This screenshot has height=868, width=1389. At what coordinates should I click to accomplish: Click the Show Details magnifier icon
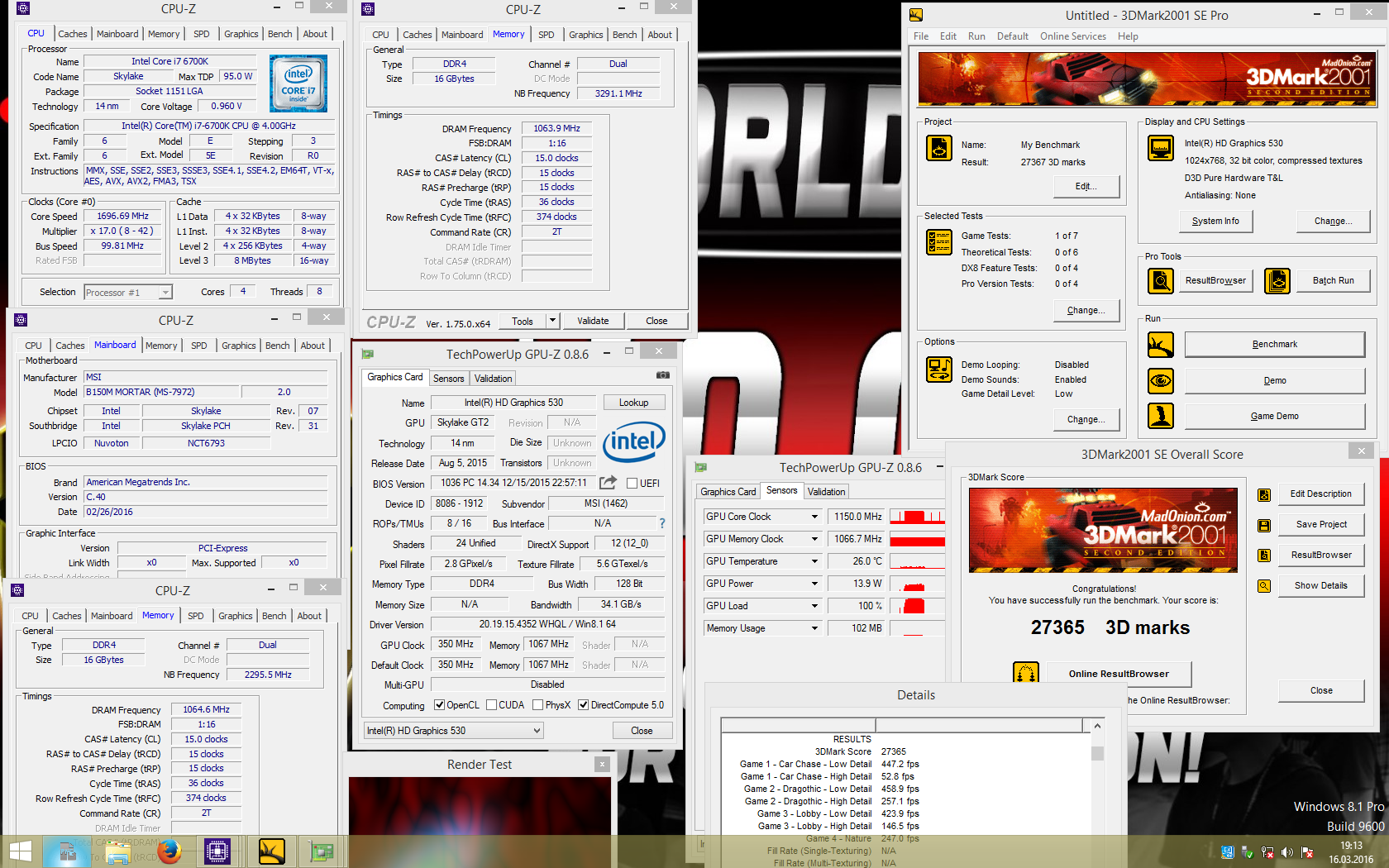pyautogui.click(x=1264, y=586)
